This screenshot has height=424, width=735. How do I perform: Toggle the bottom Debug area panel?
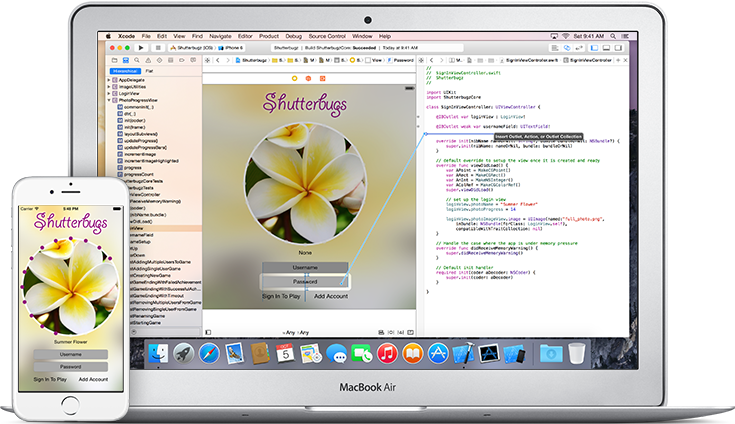tap(604, 47)
